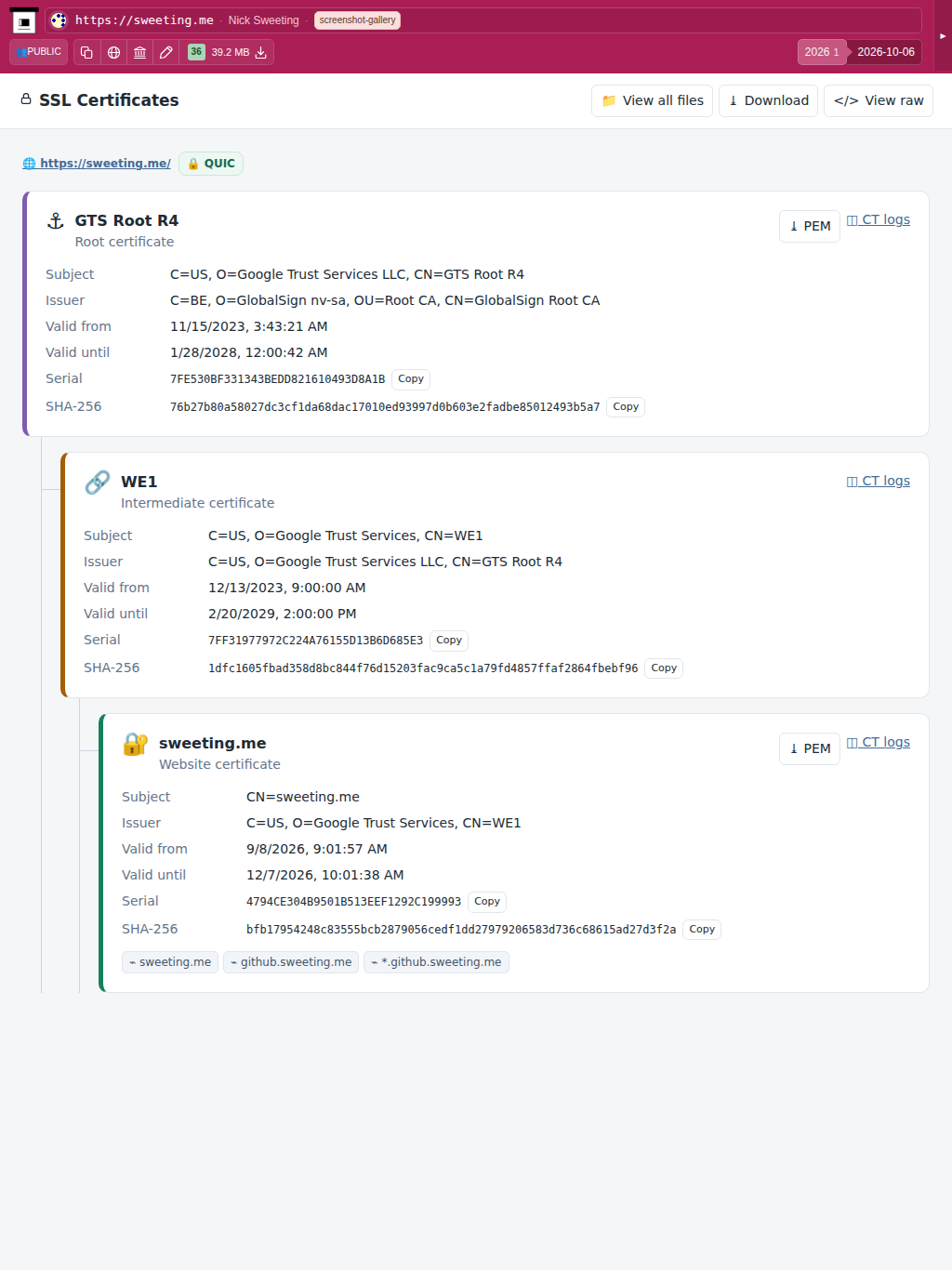This screenshot has width=952, height=1270.
Task: Click the date 1/28/2028, 12:00:42 AM
Action: tap(249, 352)
